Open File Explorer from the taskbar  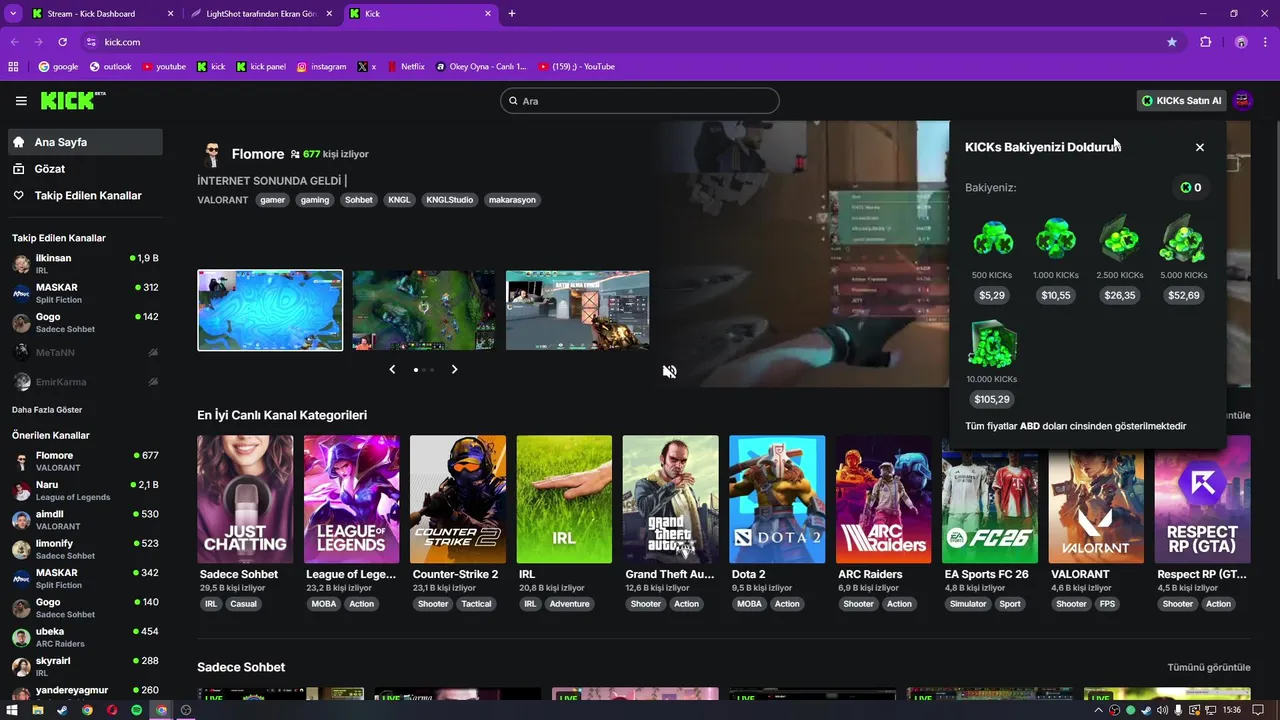point(37,710)
